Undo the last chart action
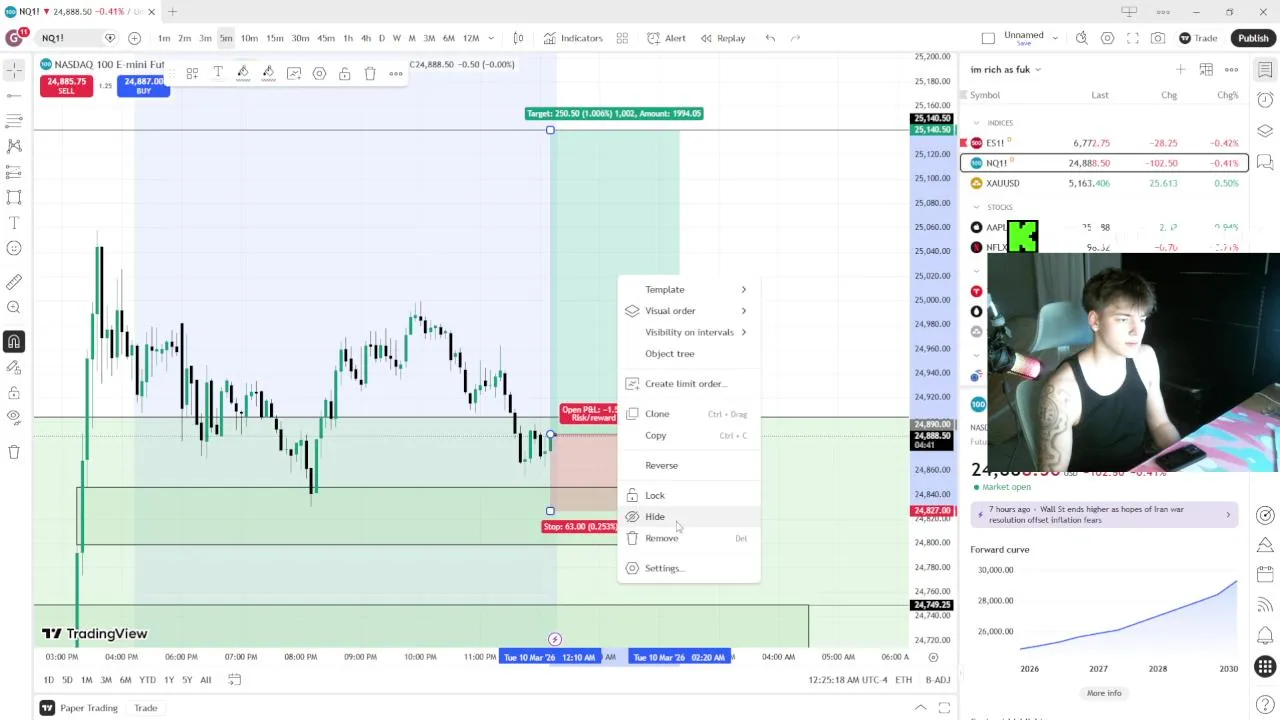The width and height of the screenshot is (1280, 720). (770, 38)
